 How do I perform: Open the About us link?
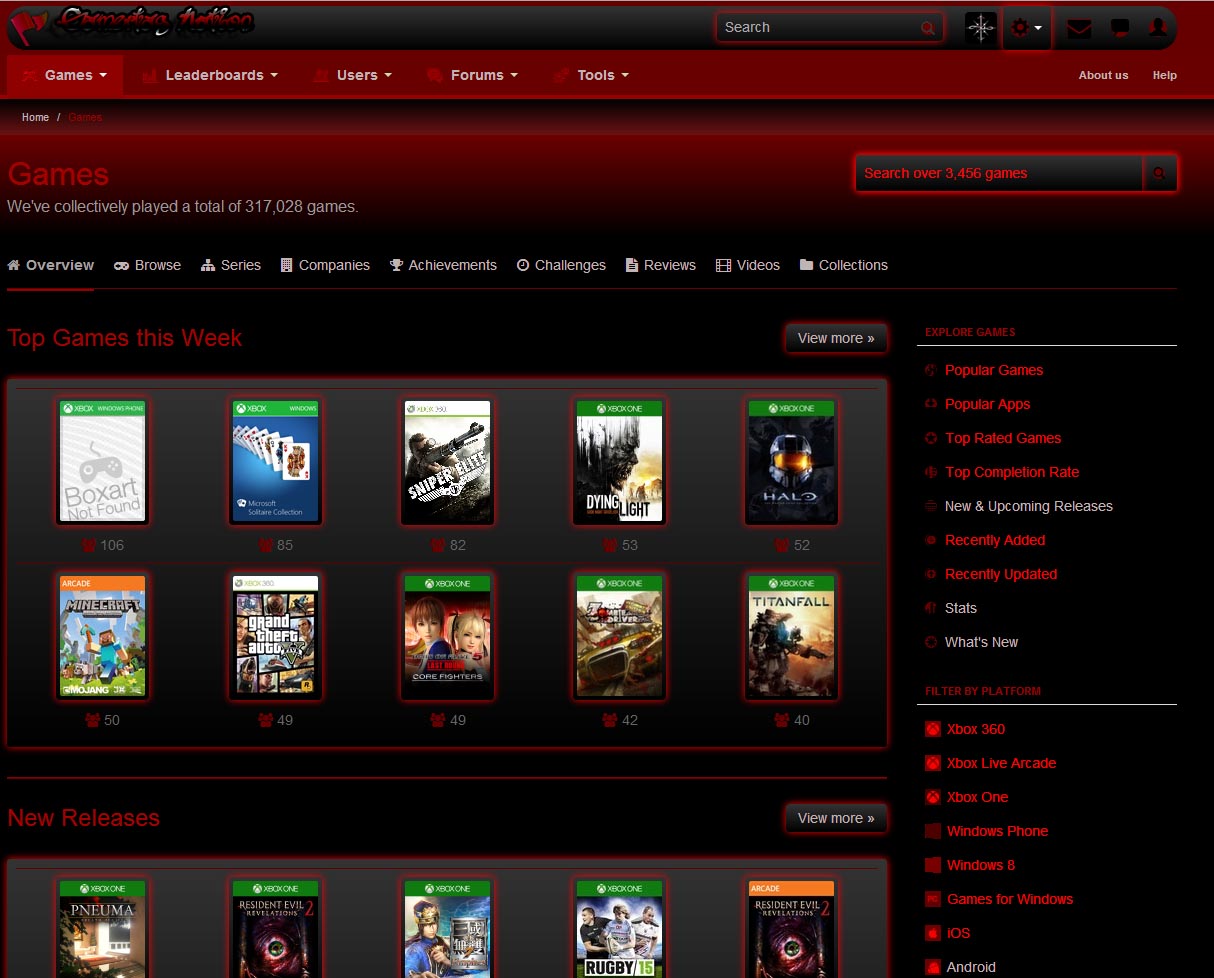[x=1103, y=75]
